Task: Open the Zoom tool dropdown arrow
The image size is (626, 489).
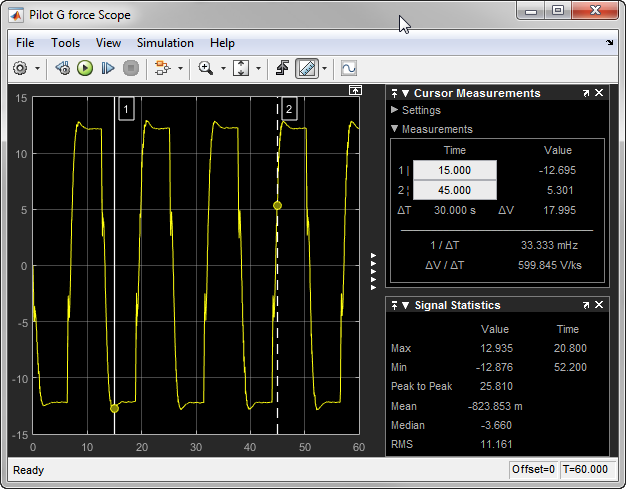Action: (x=221, y=68)
